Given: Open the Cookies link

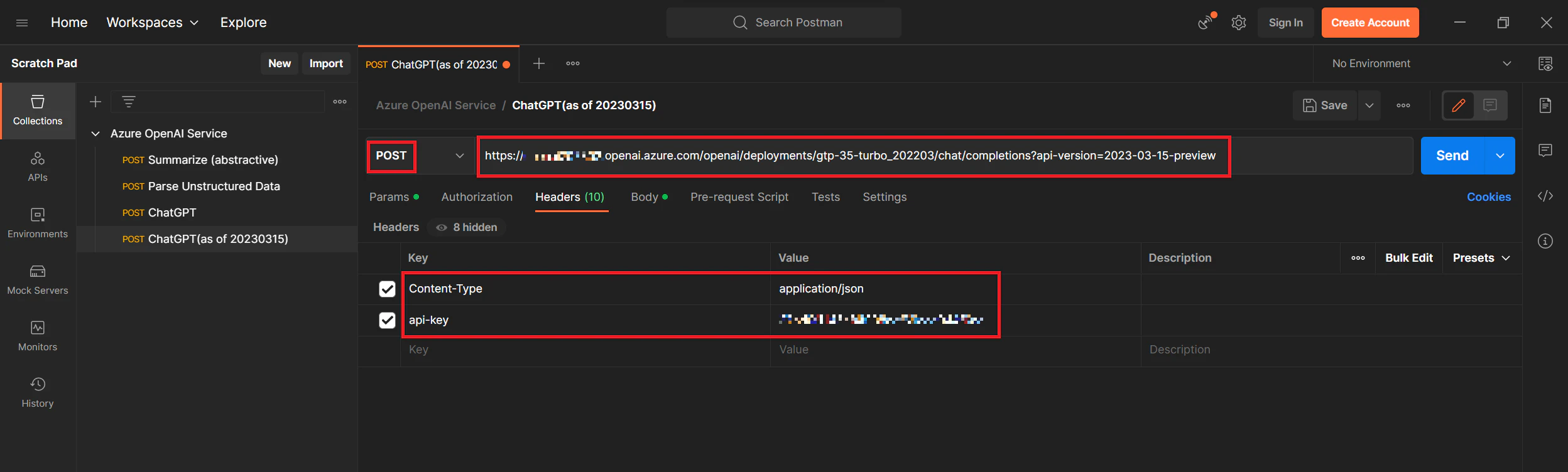Looking at the screenshot, I should tap(1489, 197).
